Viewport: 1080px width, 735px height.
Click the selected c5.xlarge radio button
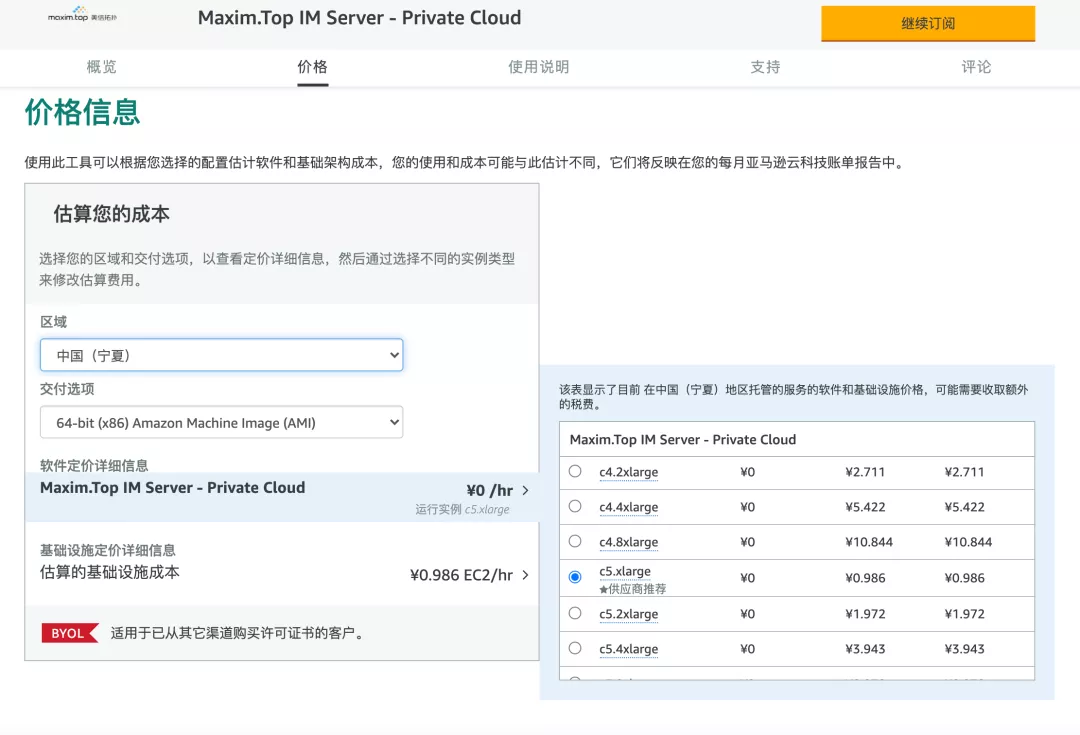(575, 577)
